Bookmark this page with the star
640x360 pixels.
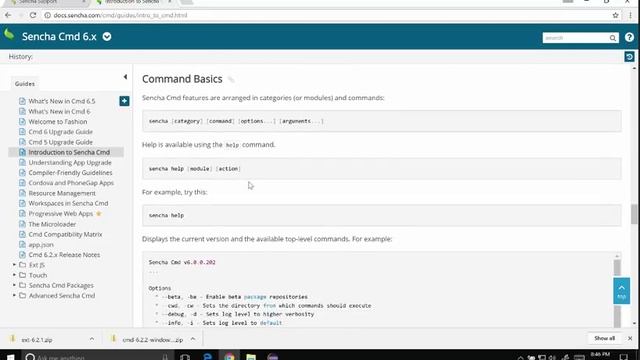coord(615,15)
